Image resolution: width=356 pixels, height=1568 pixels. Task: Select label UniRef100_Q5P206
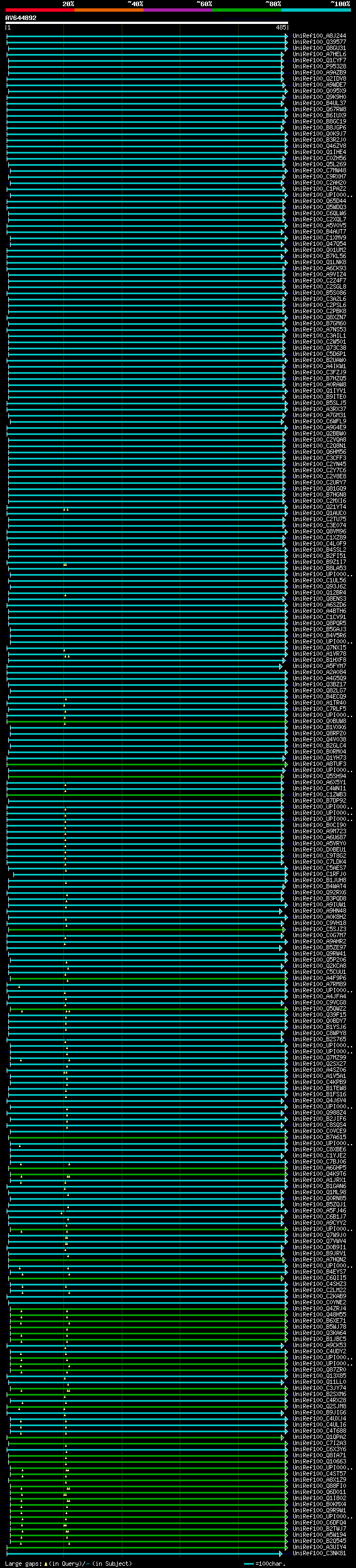[319, 960]
